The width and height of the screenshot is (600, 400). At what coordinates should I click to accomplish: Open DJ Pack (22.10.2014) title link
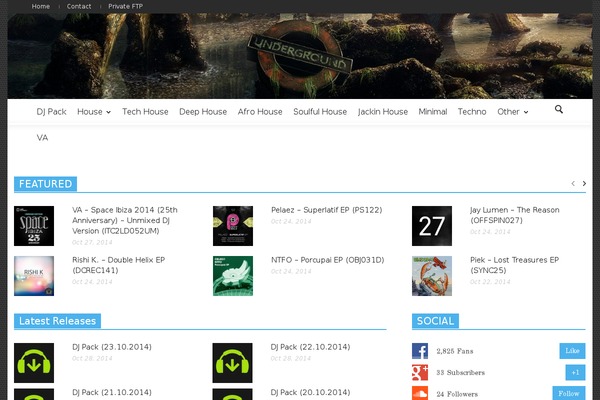tap(310, 347)
